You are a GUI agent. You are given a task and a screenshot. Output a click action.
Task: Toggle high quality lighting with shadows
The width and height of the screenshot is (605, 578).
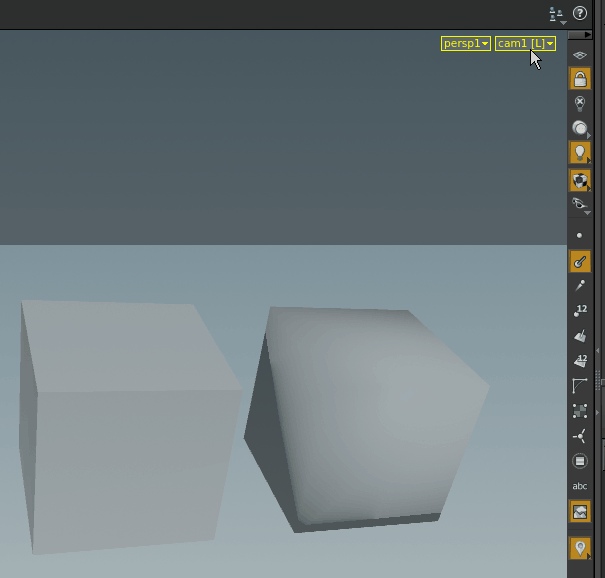coord(580,180)
